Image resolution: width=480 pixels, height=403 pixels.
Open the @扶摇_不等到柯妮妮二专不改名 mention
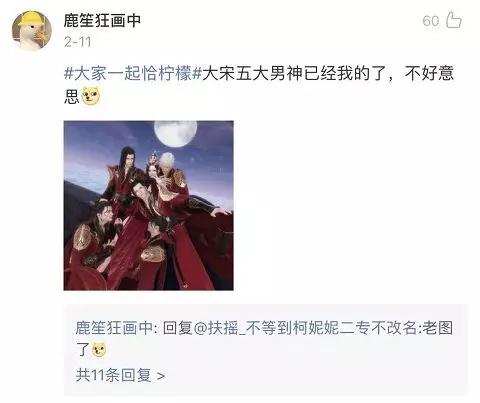point(304,328)
